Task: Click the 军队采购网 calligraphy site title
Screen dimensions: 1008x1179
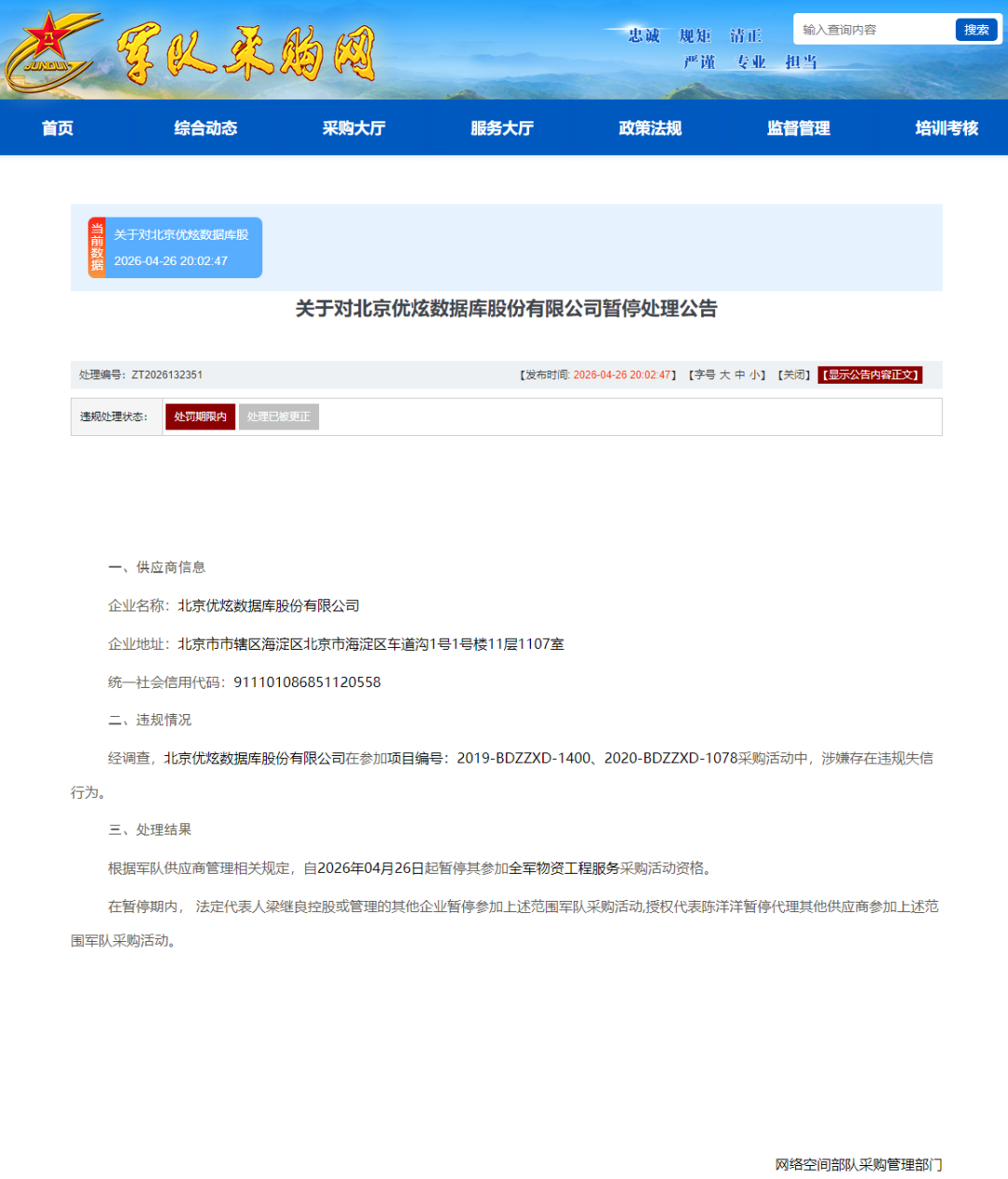Action: coord(245,52)
